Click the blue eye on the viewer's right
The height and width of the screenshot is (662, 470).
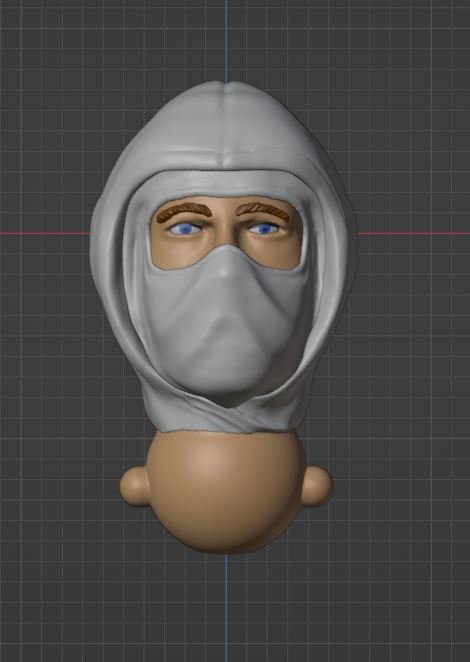point(264,229)
